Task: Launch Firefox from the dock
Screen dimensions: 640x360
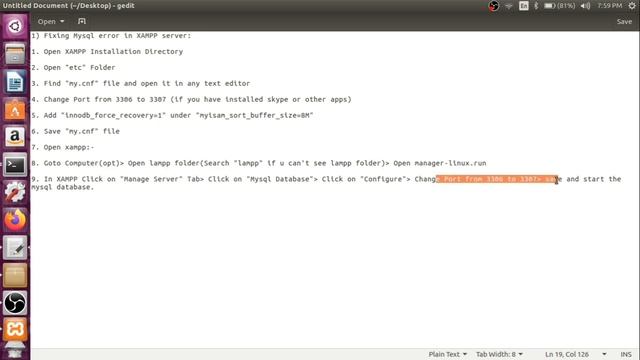Action: point(15,220)
